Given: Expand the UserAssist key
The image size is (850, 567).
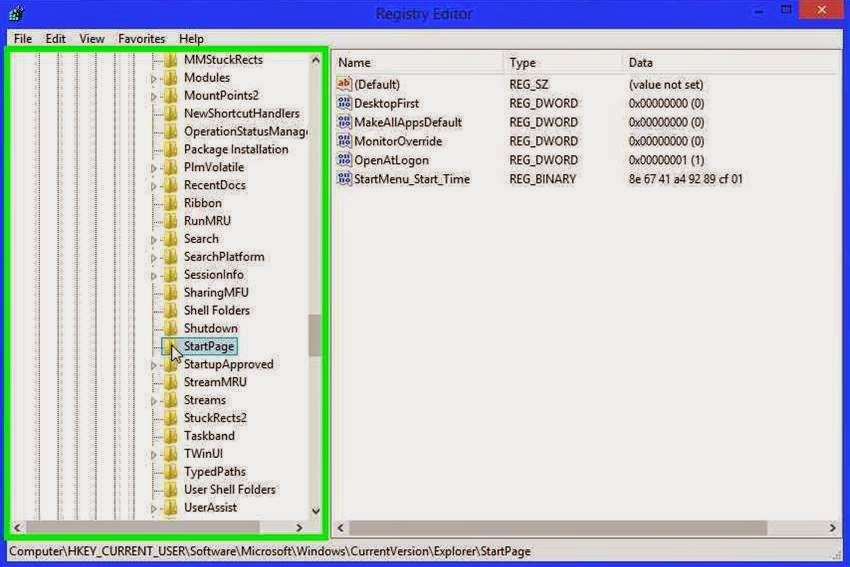Looking at the screenshot, I should (153, 508).
